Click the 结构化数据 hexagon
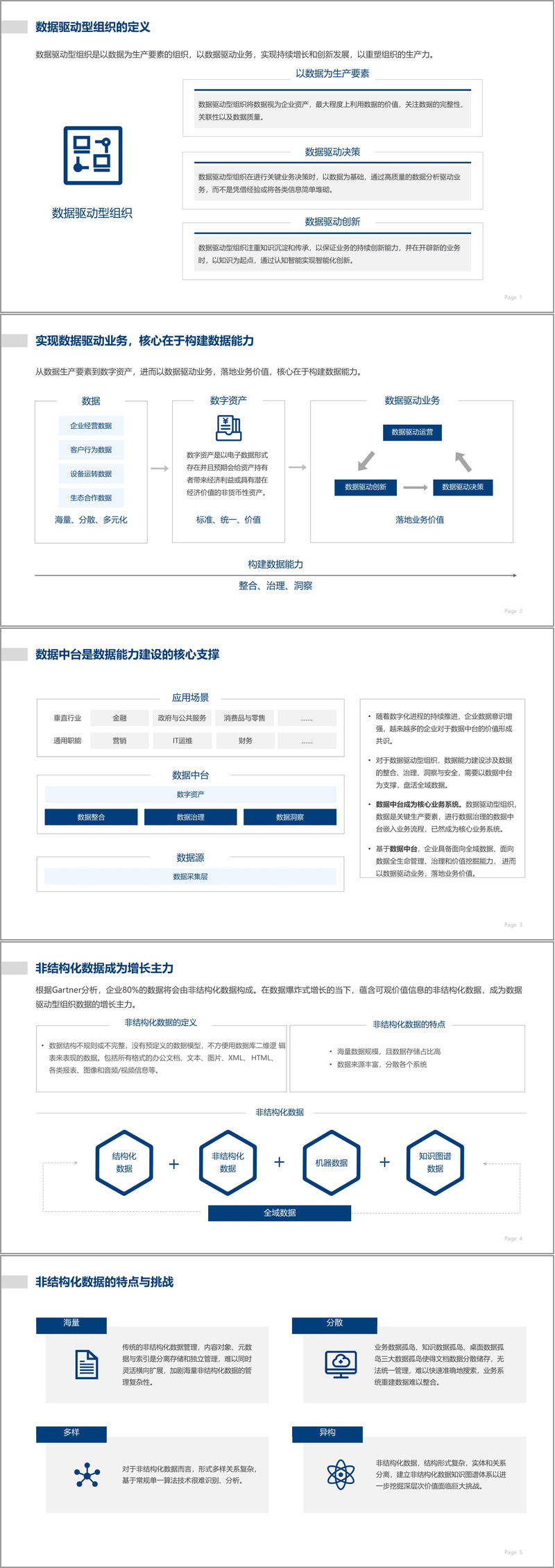The image size is (555, 1568). point(124,1163)
